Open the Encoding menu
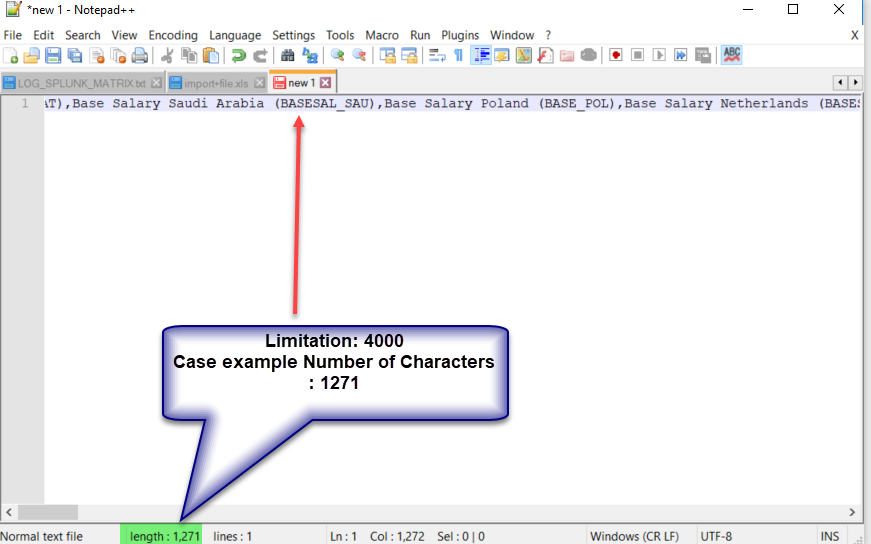Viewport: 871px width, 544px height. [173, 35]
